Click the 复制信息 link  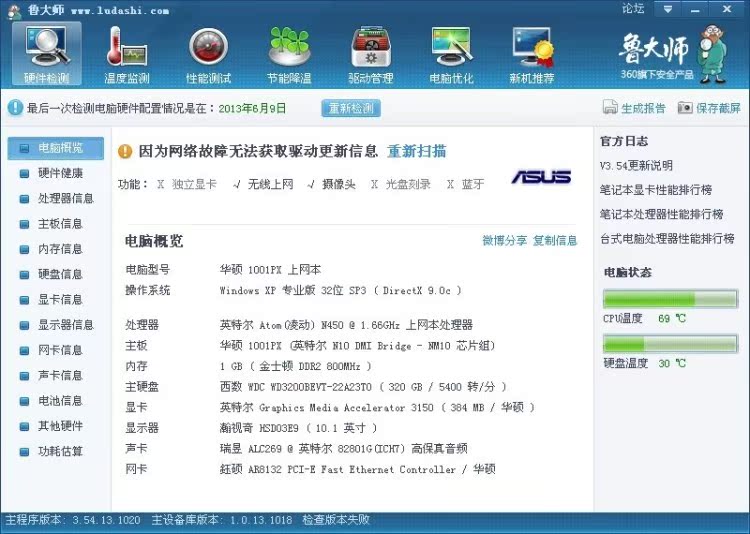point(555,241)
